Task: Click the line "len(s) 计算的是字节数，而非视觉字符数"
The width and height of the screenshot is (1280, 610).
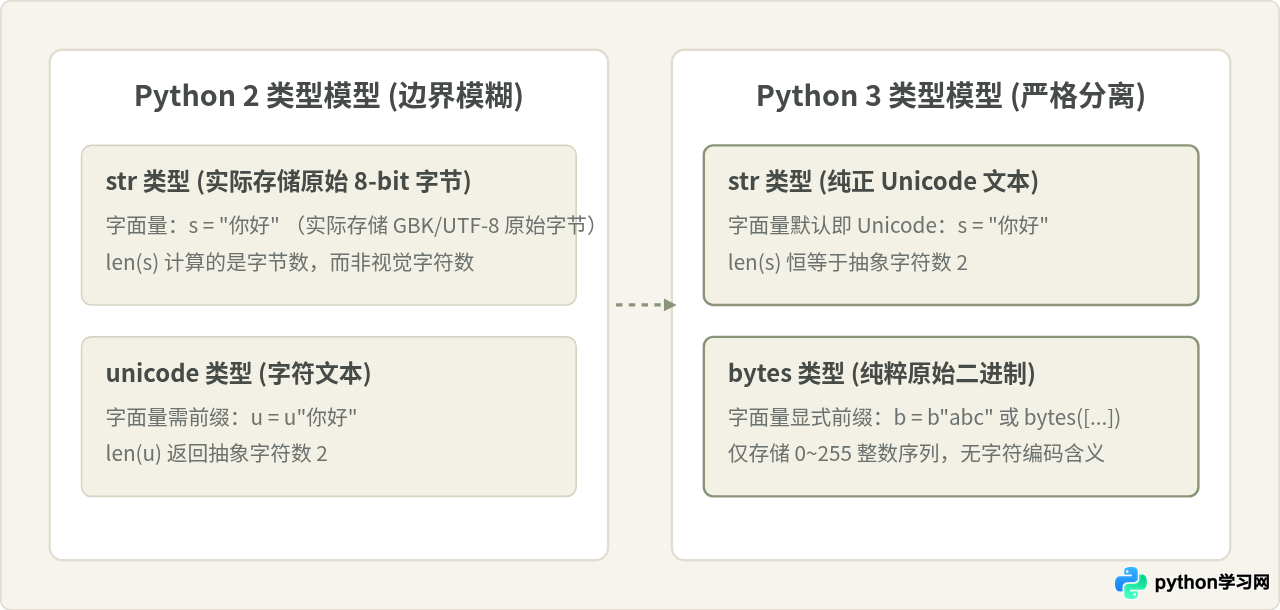Action: pyautogui.click(x=290, y=263)
